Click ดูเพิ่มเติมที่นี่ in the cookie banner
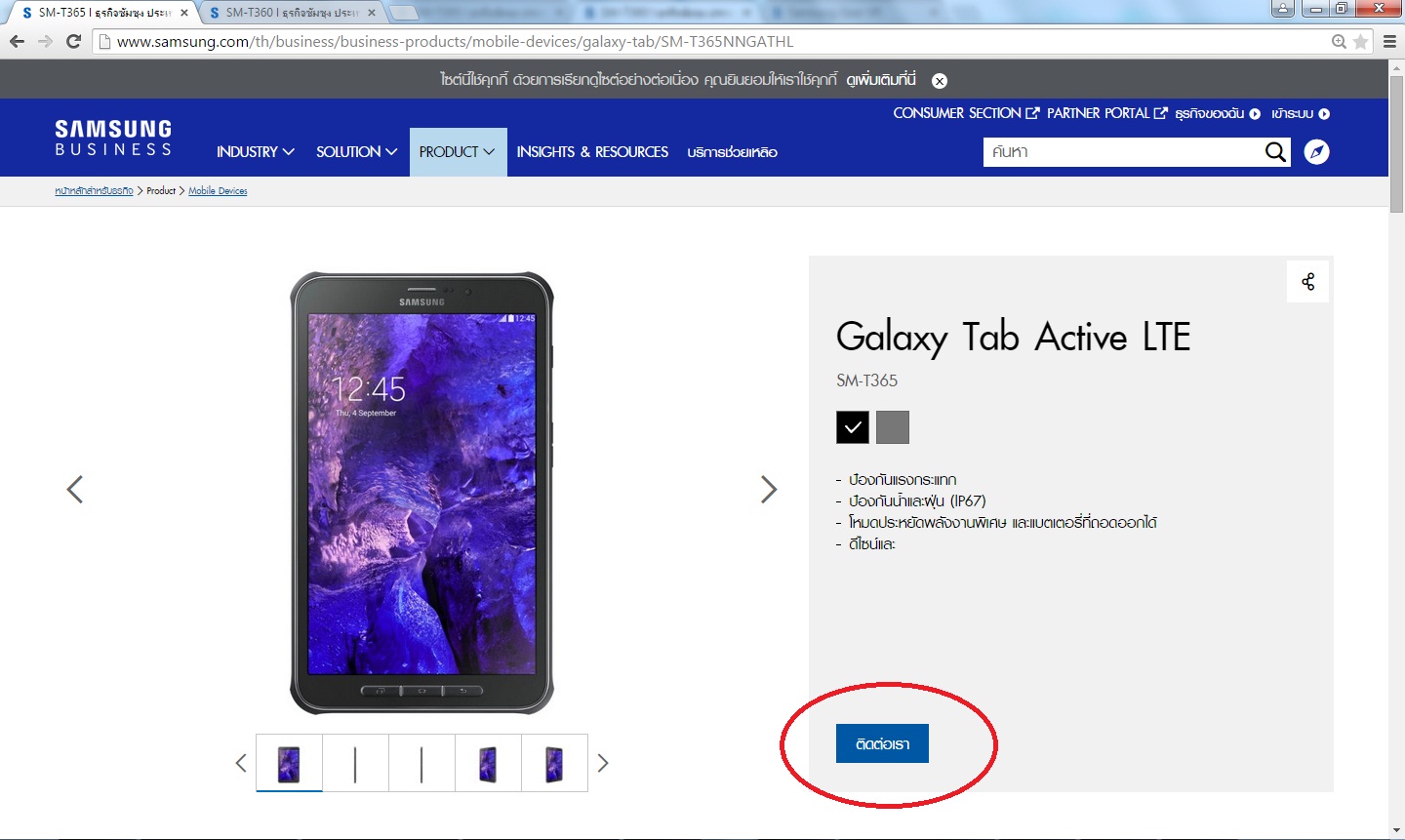 (881, 80)
